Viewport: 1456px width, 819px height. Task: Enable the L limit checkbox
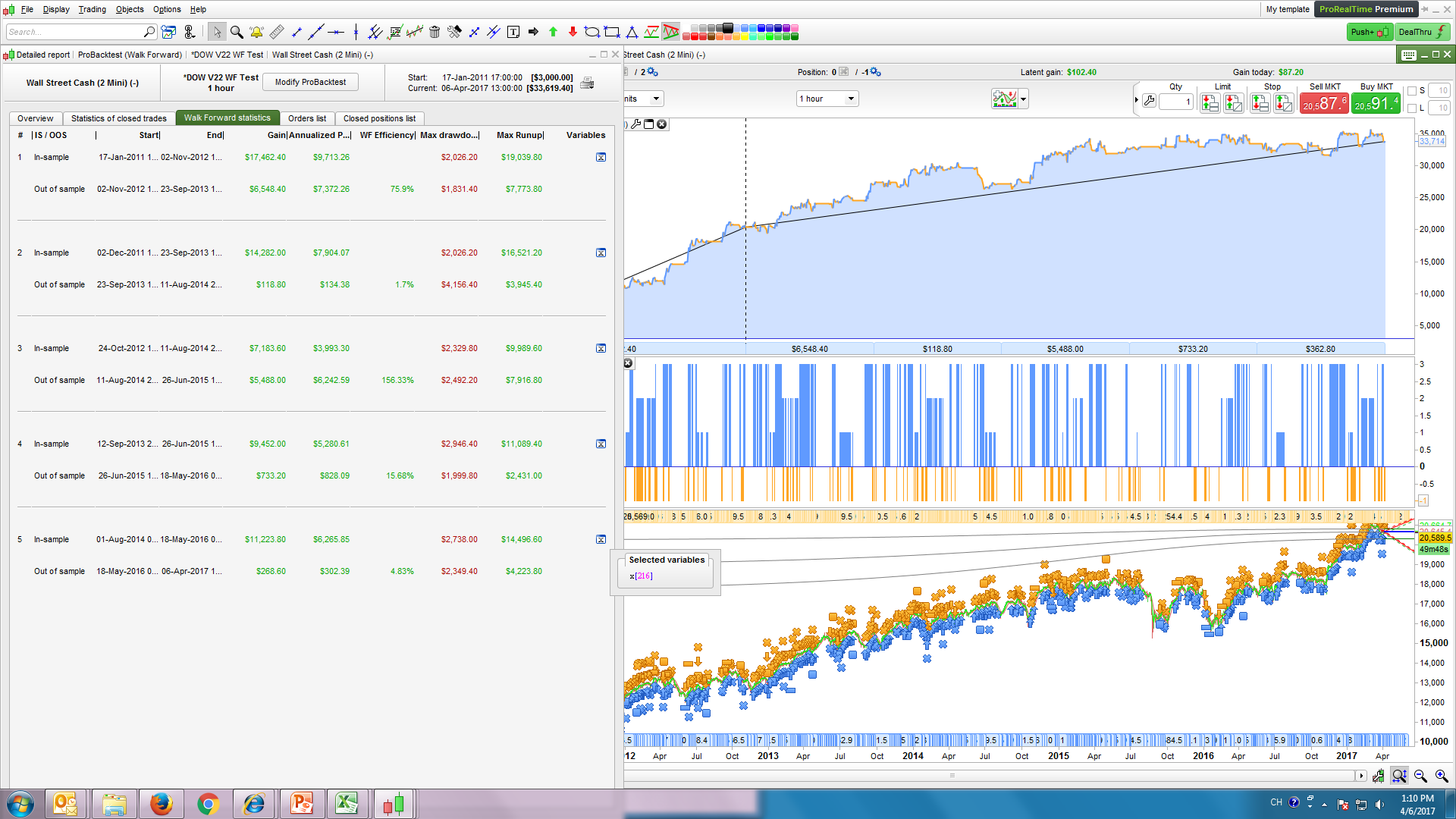pos(1412,108)
